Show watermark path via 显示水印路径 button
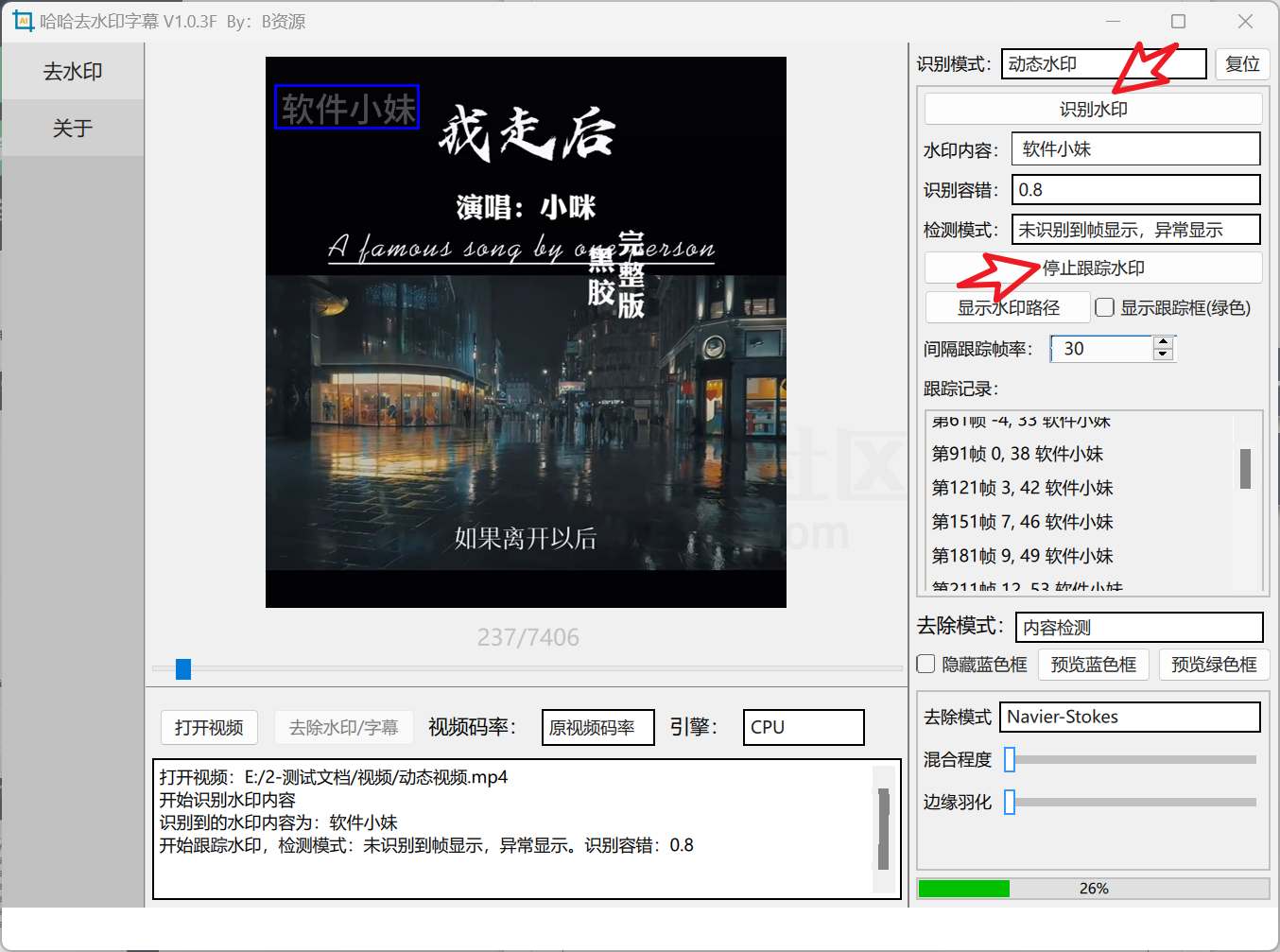This screenshot has height=952, width=1280. pos(1007,306)
